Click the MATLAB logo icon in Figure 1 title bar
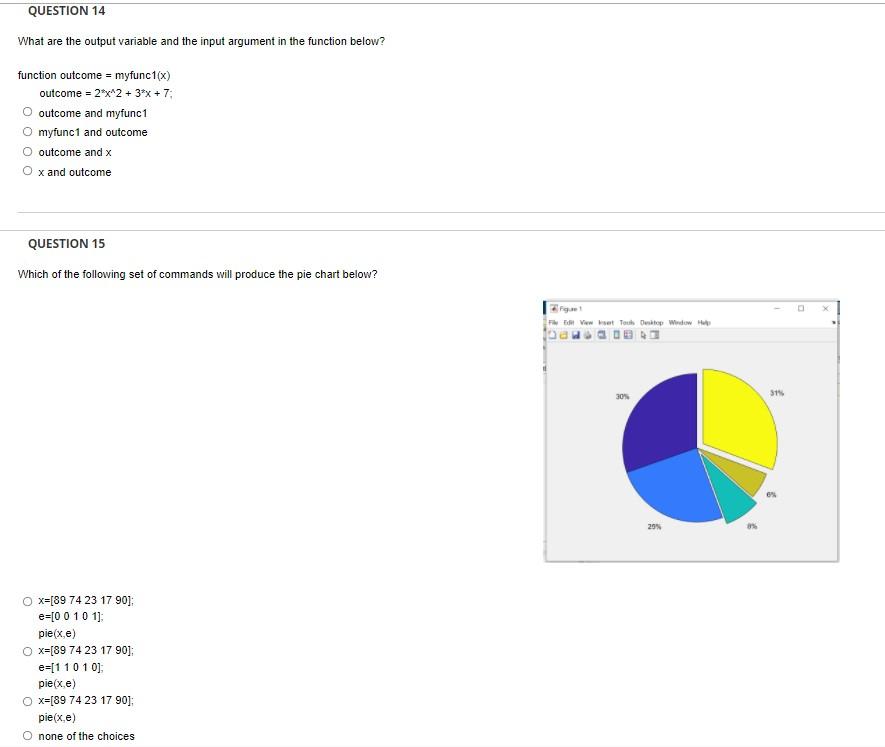Screen dimensions: 885x747 click(x=554, y=309)
